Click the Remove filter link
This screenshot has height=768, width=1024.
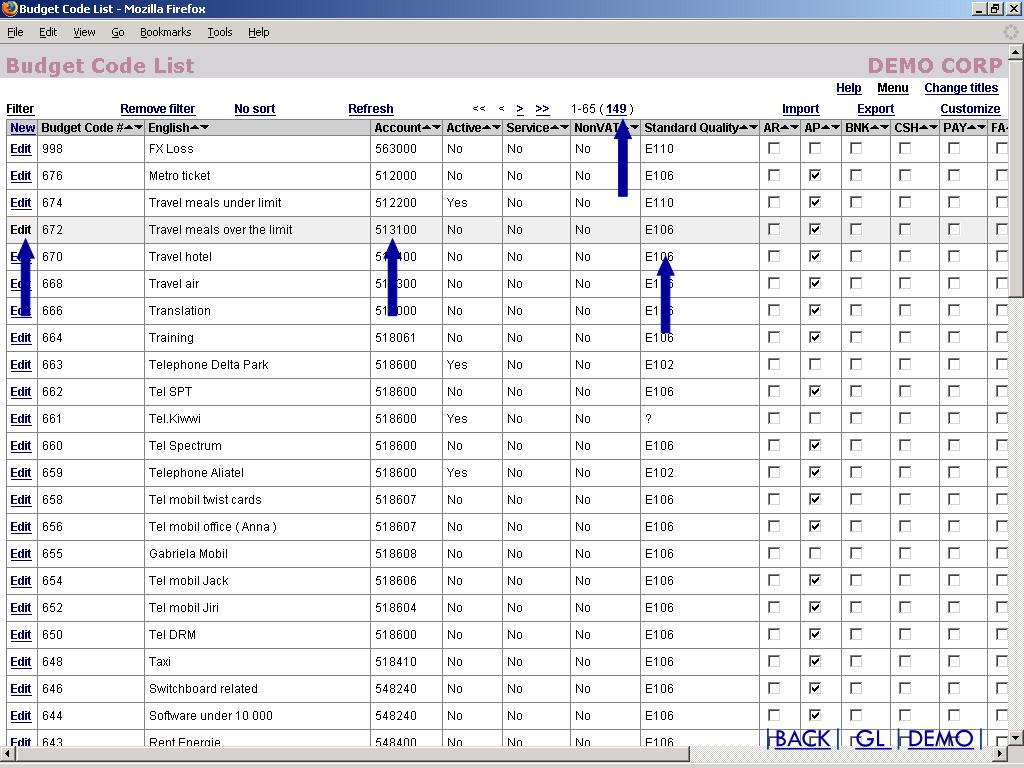click(157, 109)
